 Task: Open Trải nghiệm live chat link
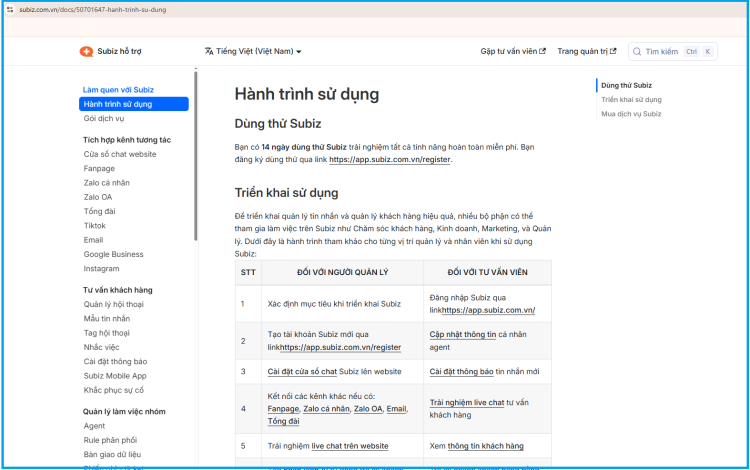(x=466, y=403)
